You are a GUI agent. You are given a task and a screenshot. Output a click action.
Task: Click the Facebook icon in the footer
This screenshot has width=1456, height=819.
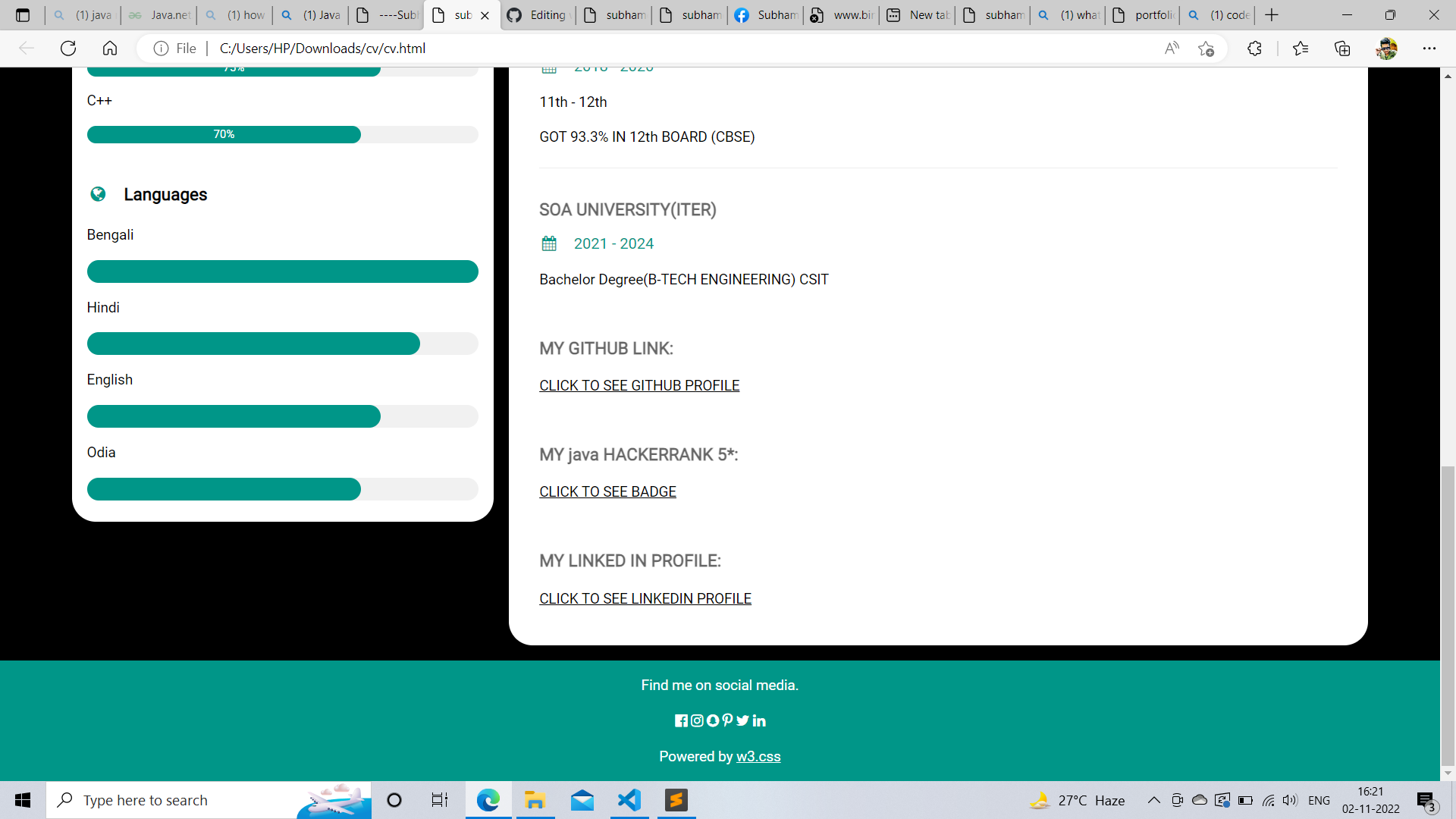(x=681, y=720)
